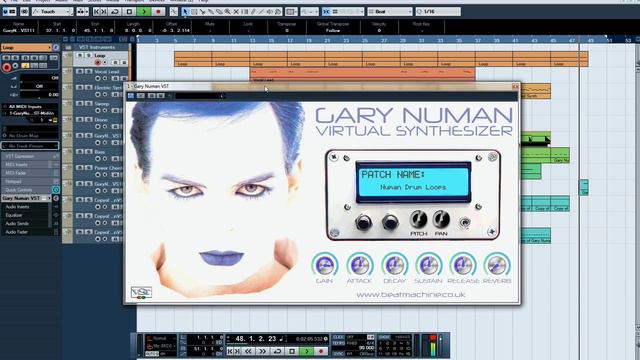Select the Mute X tool in toolbar
The width and height of the screenshot is (640, 360).
pos(236,12)
